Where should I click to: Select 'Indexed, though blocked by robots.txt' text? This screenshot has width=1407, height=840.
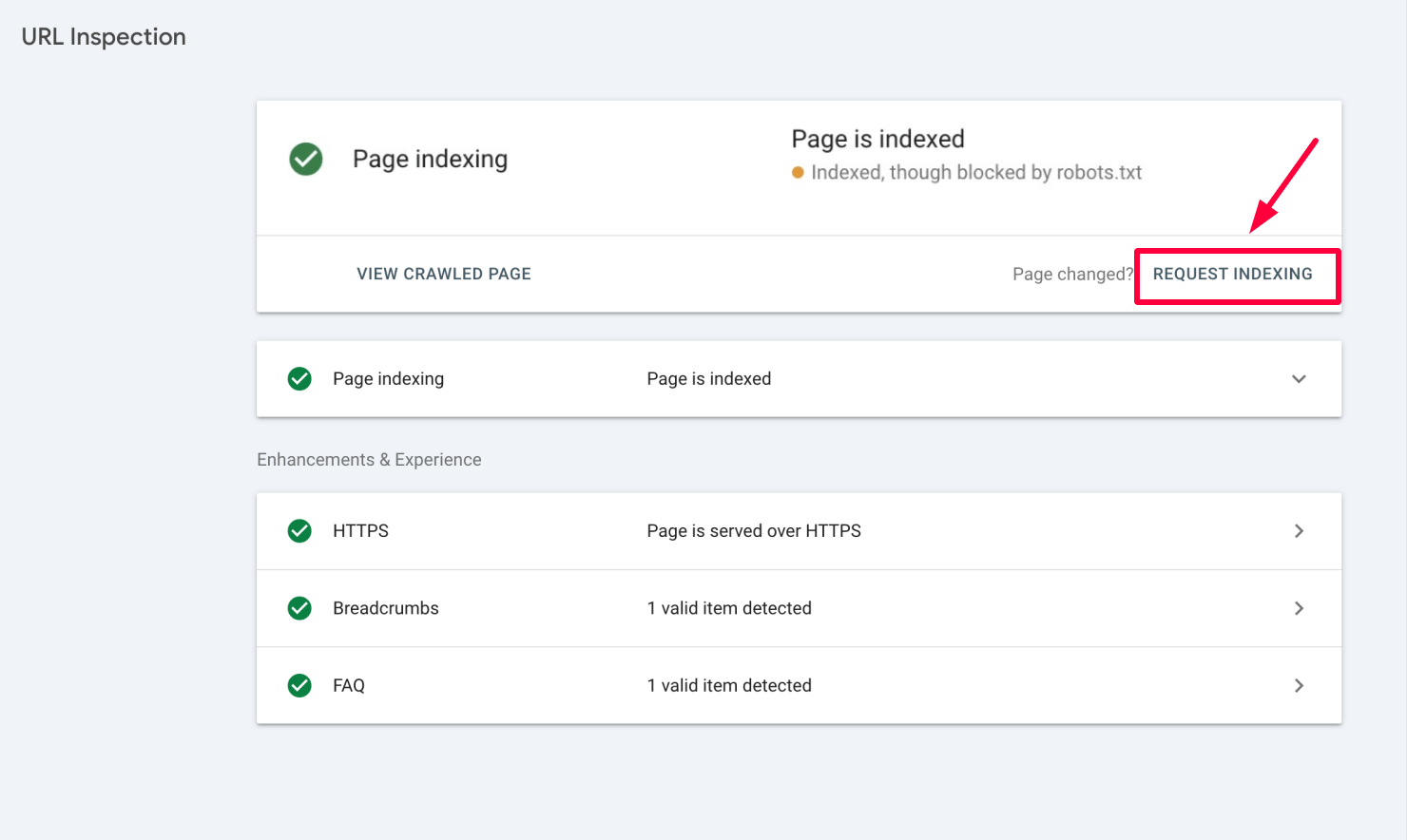coord(976,173)
